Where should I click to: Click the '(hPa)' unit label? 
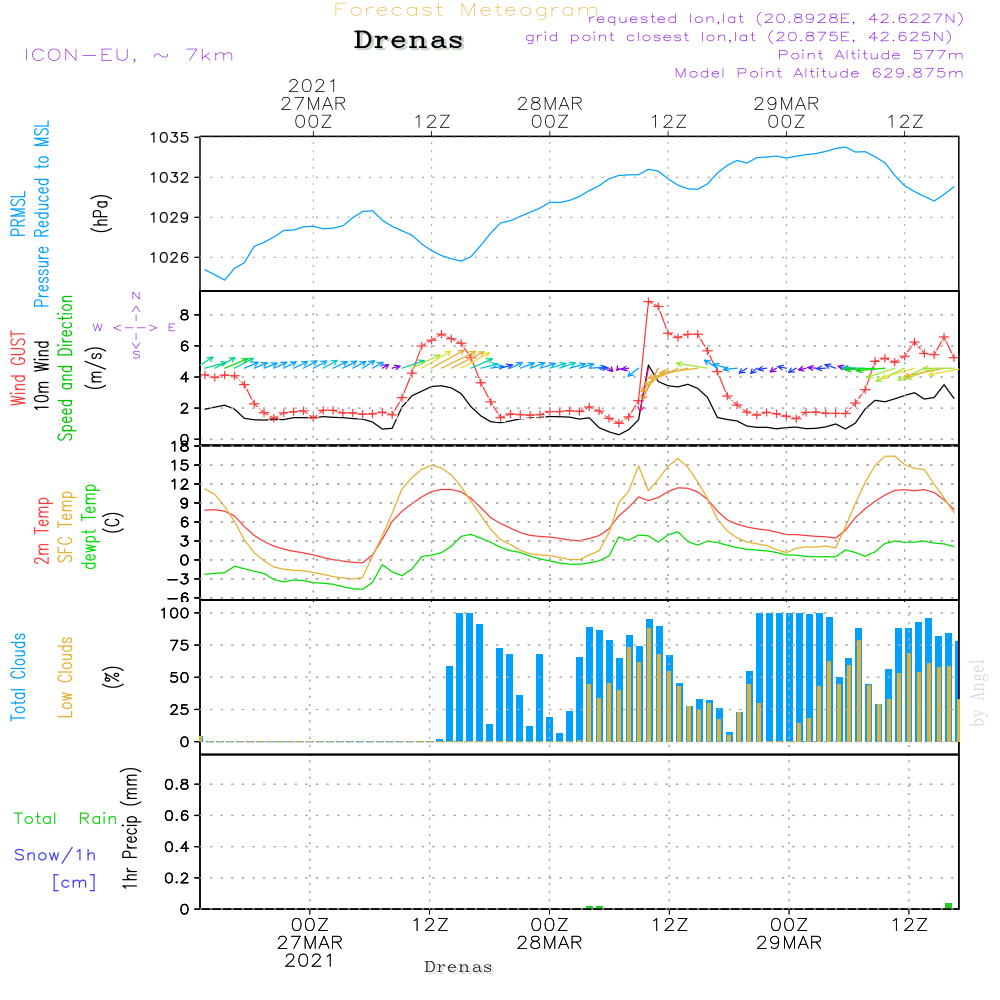[101, 213]
